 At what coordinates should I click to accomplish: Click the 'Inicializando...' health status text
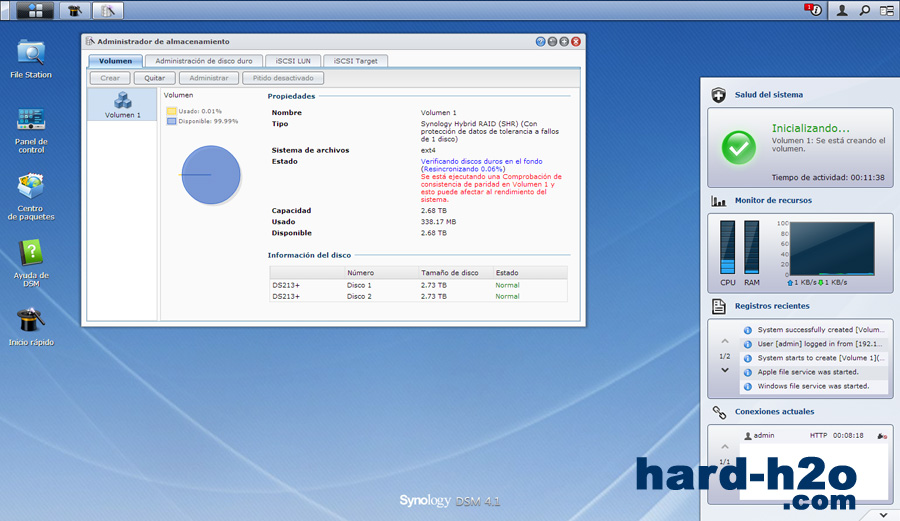tap(810, 129)
